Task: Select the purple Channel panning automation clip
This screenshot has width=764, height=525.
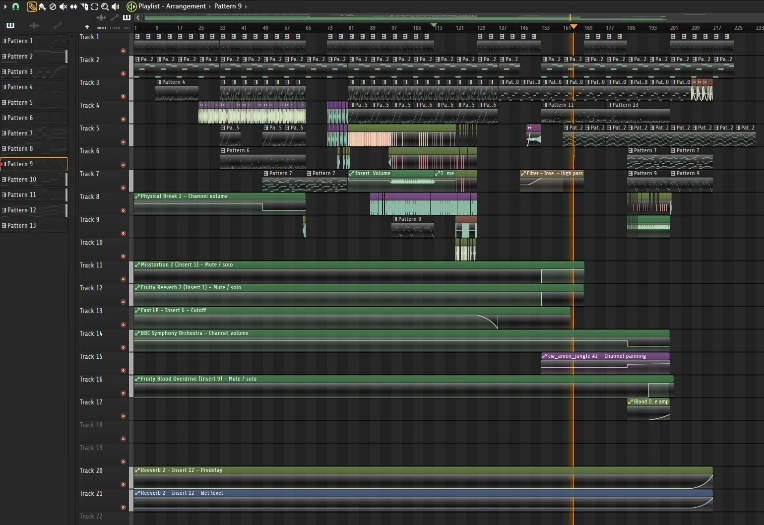Action: pos(605,363)
